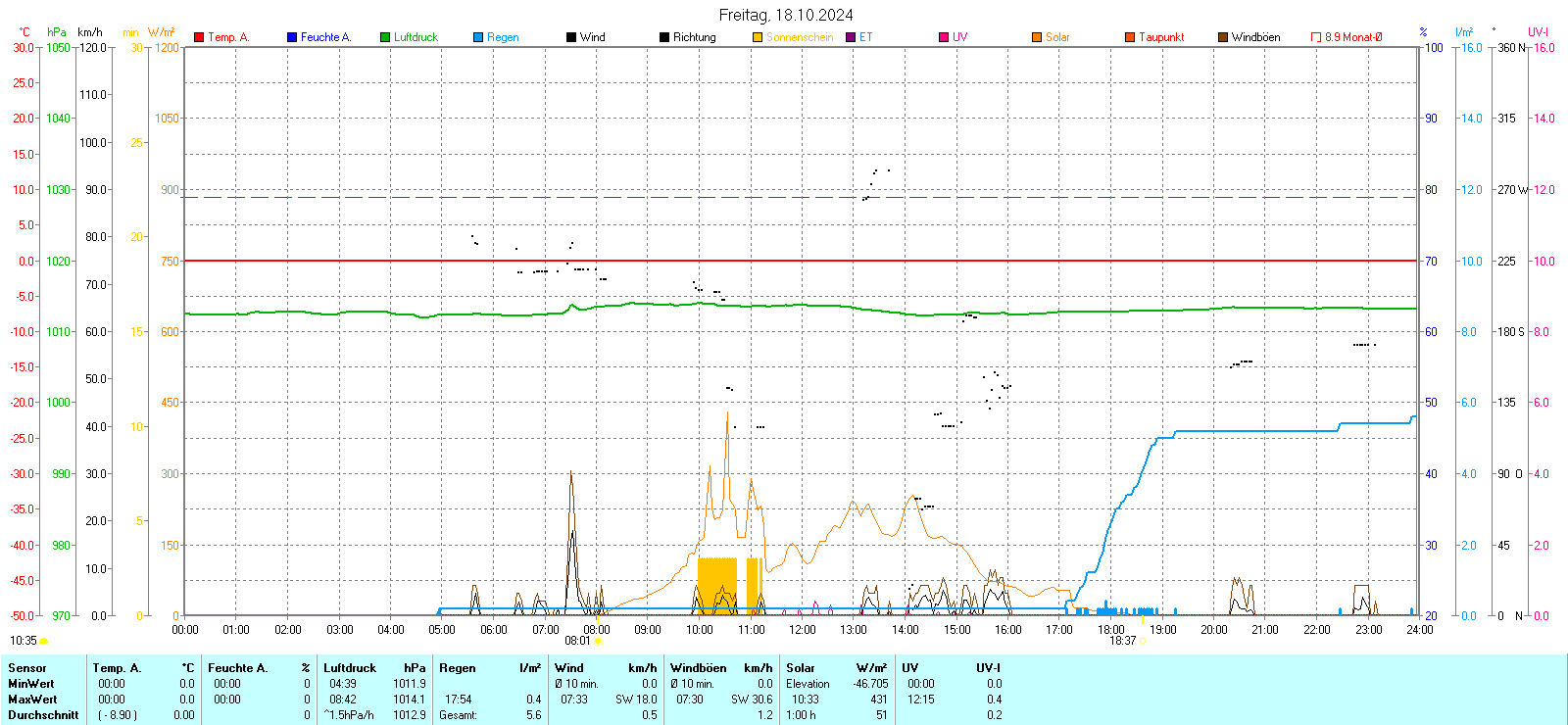Image resolution: width=1568 pixels, height=725 pixels.
Task: Click the brown Windböen legend swatch
Action: coord(1223,37)
